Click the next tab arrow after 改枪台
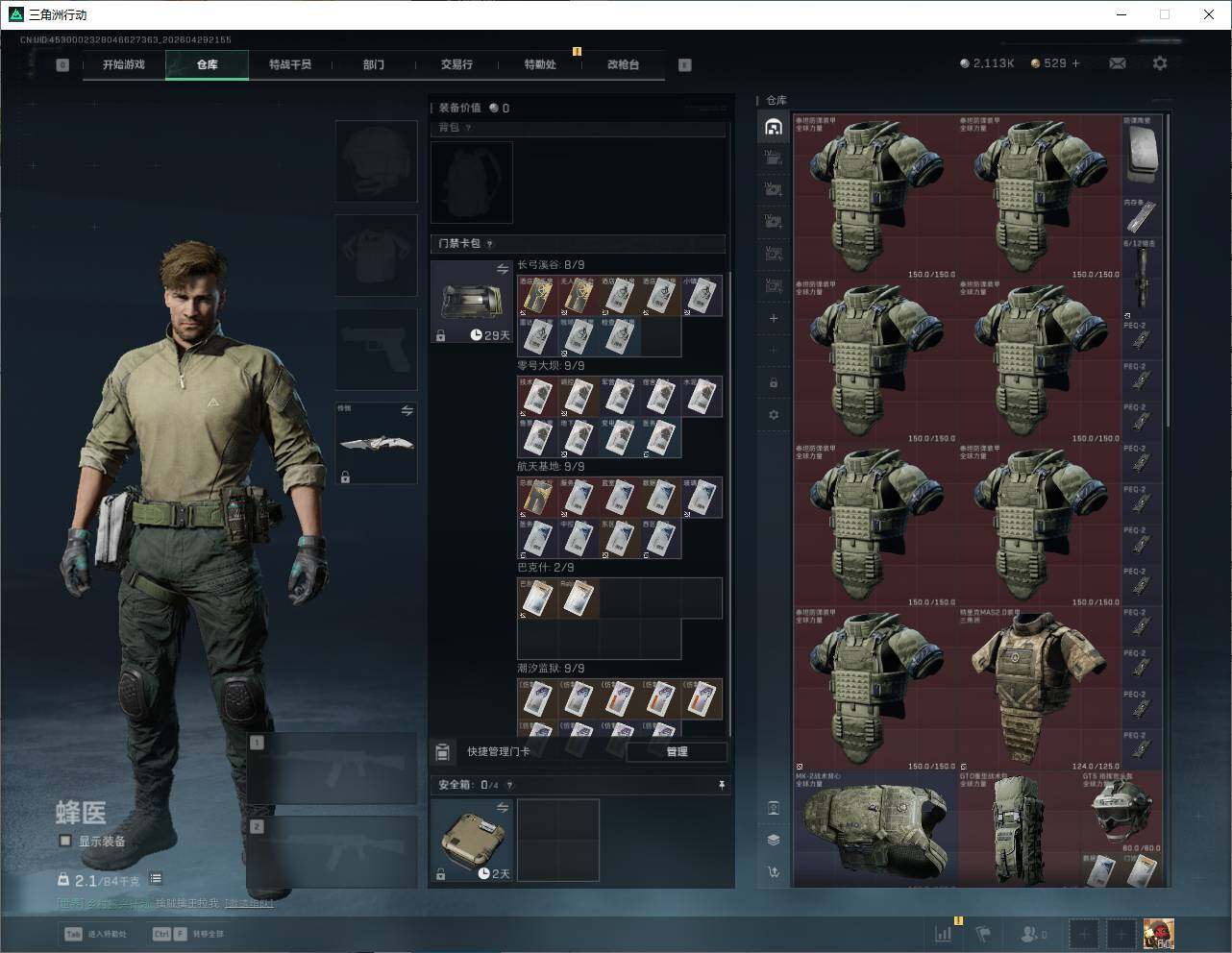Screen dimensions: 1232x953 tap(685, 65)
